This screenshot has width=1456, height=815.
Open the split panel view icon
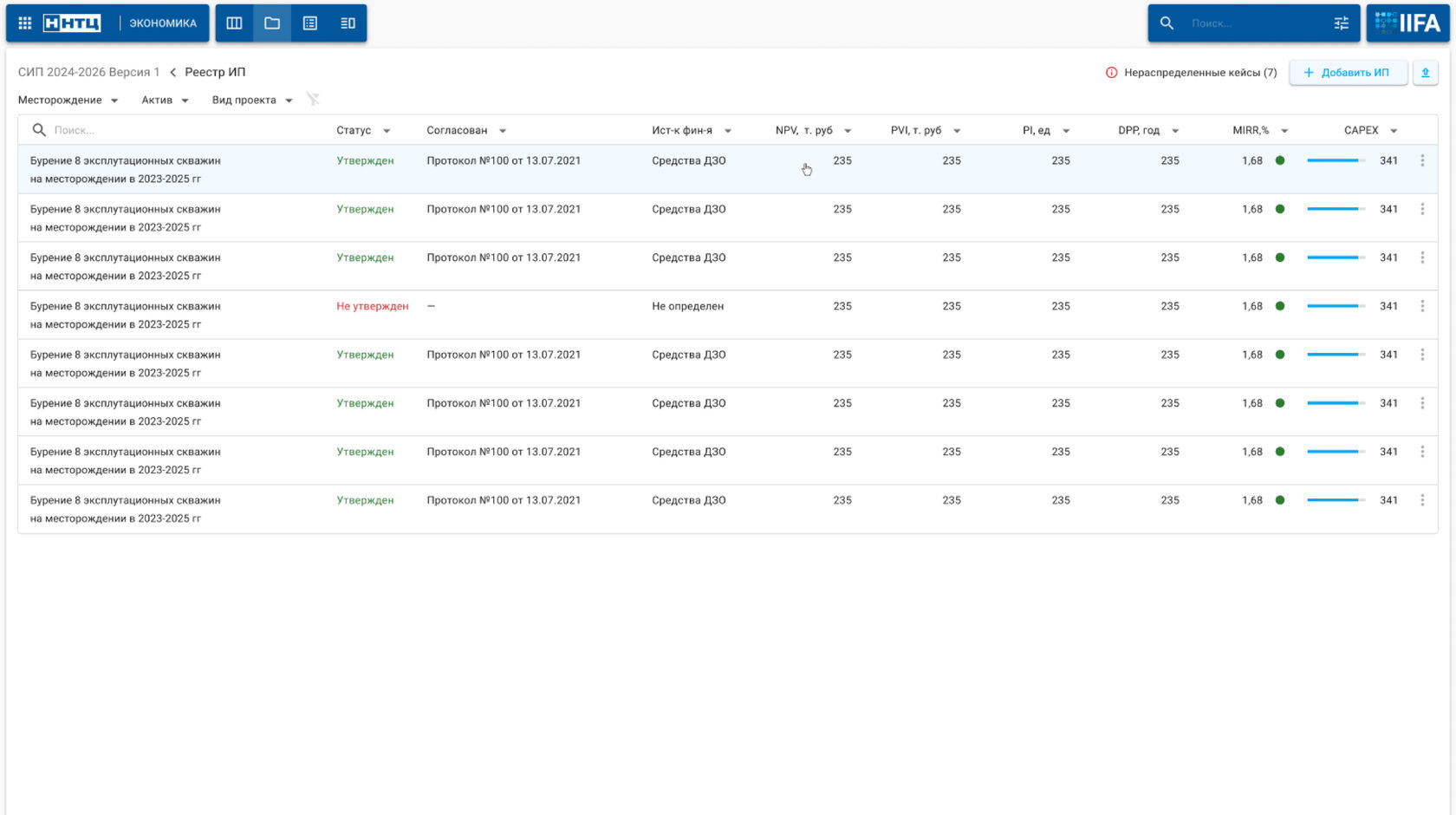click(348, 23)
